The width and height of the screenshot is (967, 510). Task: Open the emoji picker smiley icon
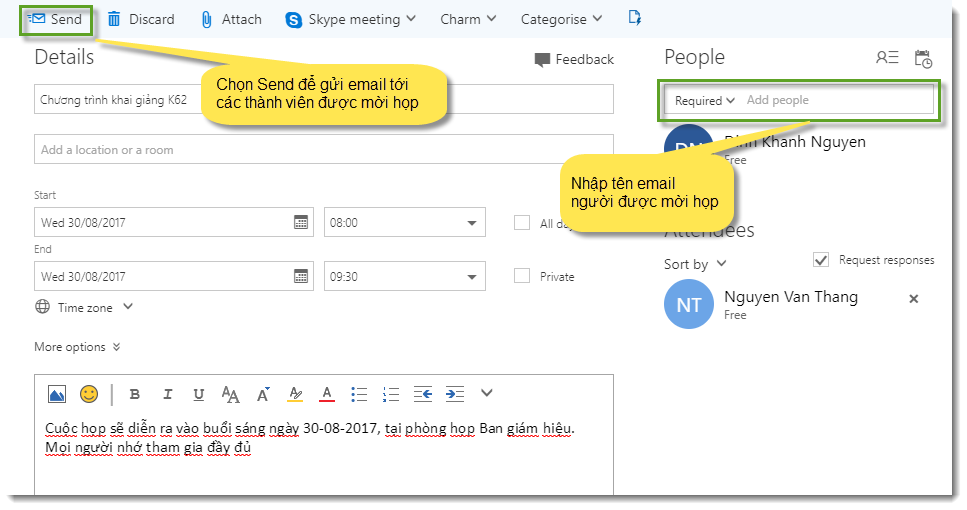click(89, 394)
